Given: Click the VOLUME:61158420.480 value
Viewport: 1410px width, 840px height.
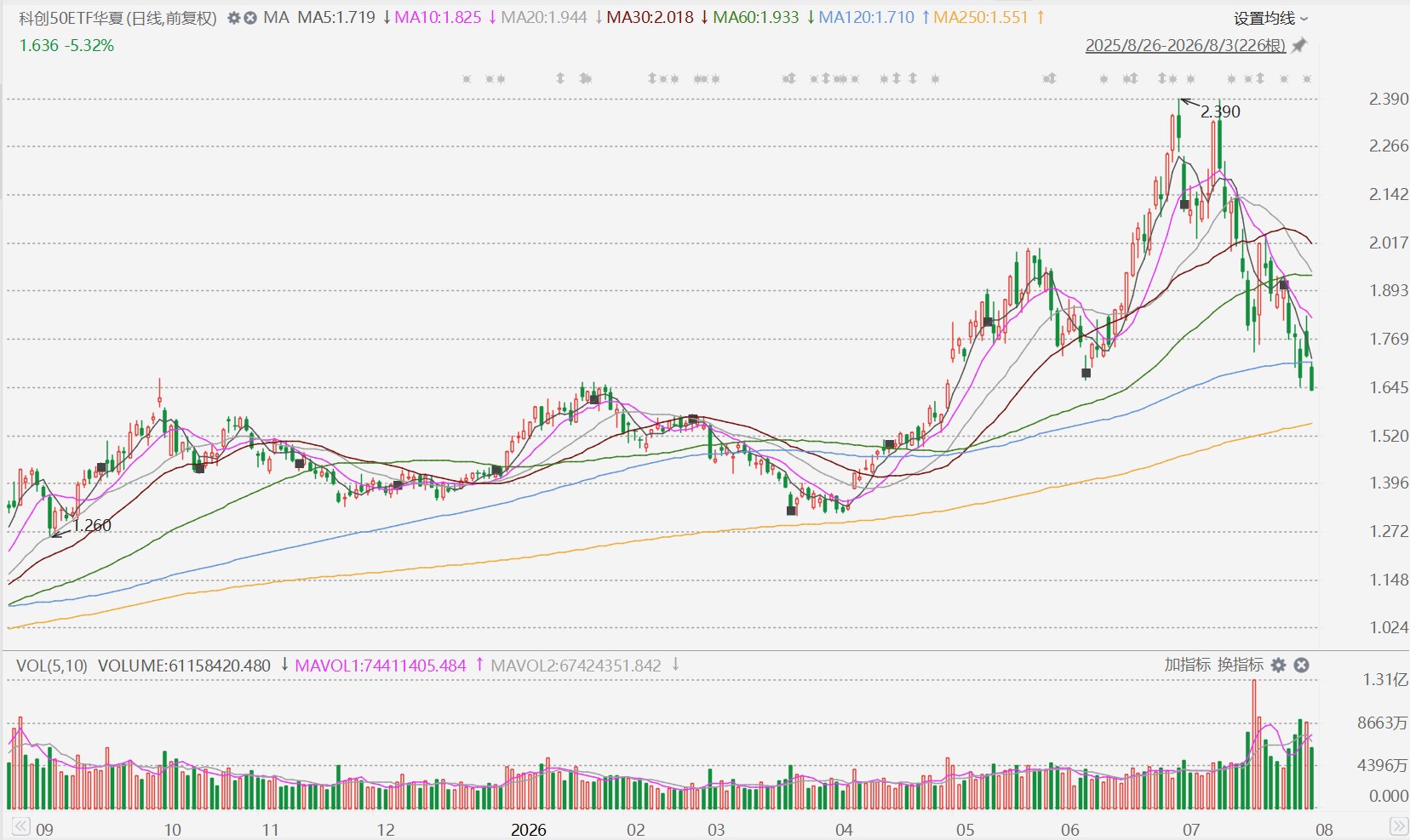Looking at the screenshot, I should coord(184,666).
